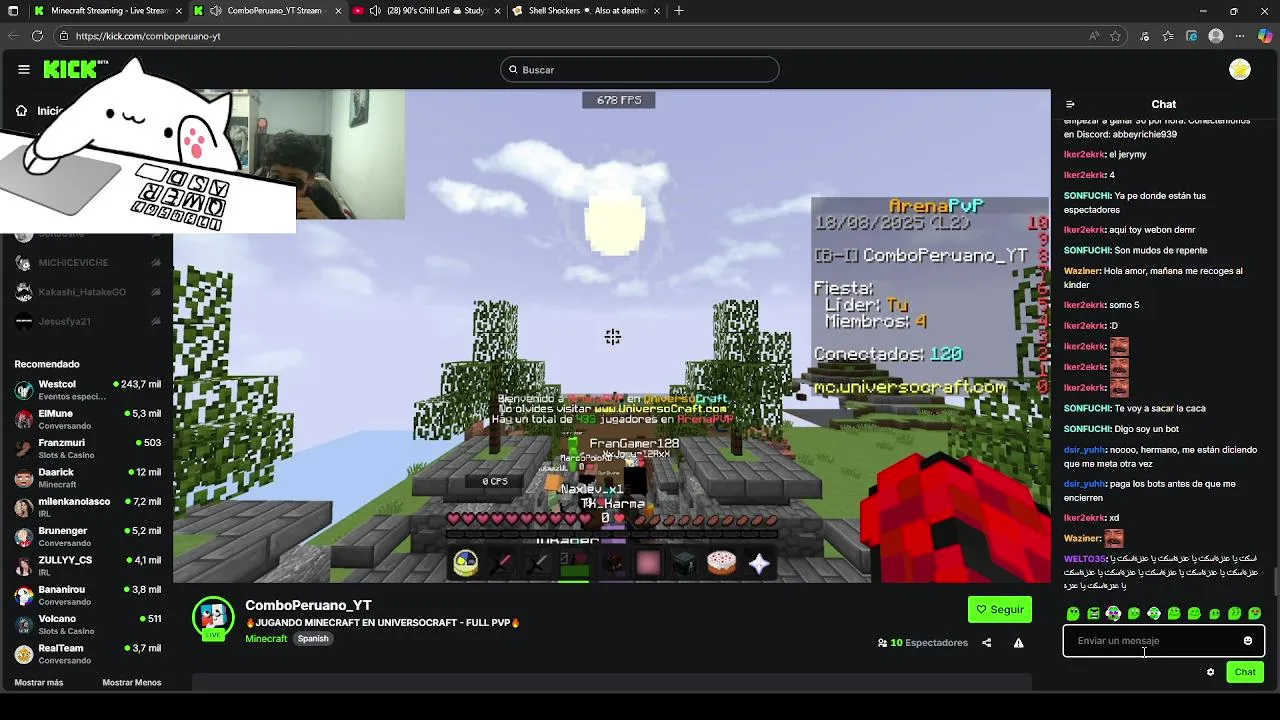Switch to Shell Shockers tab

pyautogui.click(x=588, y=11)
